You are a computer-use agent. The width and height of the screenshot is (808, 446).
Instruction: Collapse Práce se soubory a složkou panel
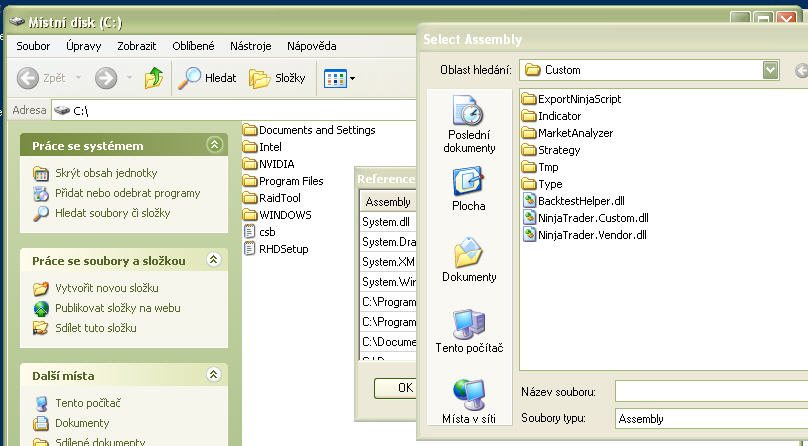[213, 260]
